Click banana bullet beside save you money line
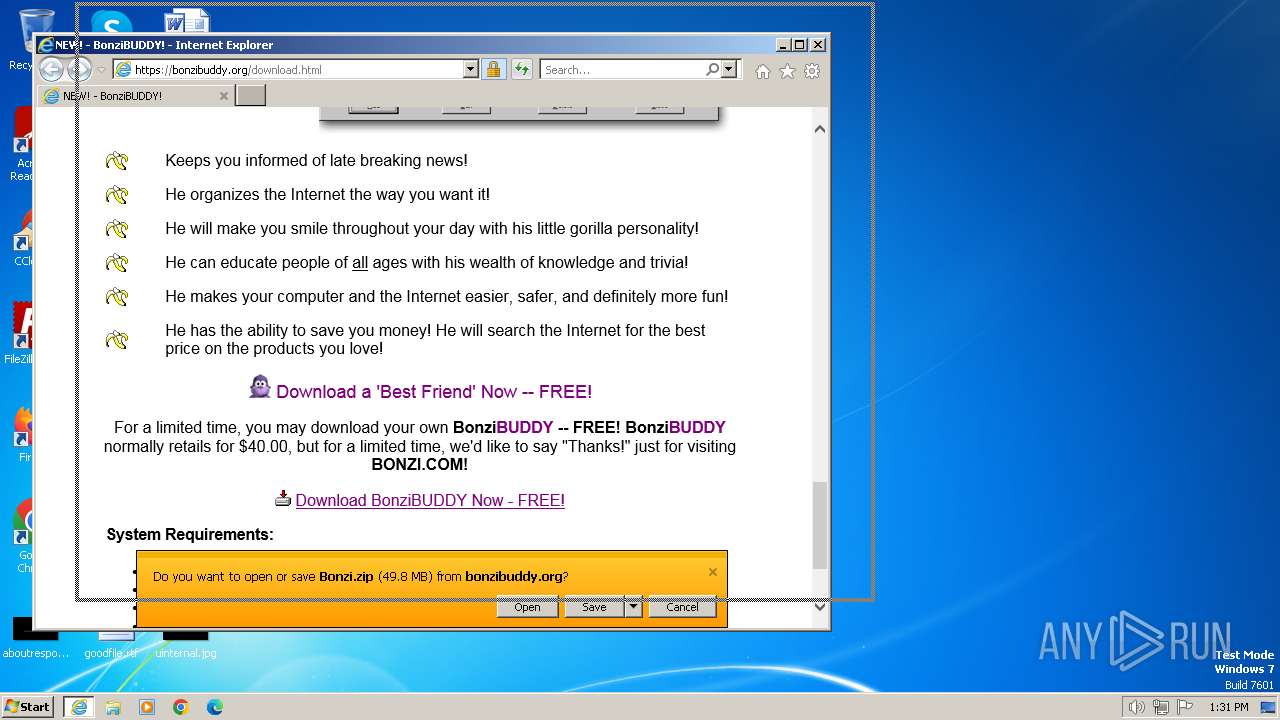 pos(117,340)
